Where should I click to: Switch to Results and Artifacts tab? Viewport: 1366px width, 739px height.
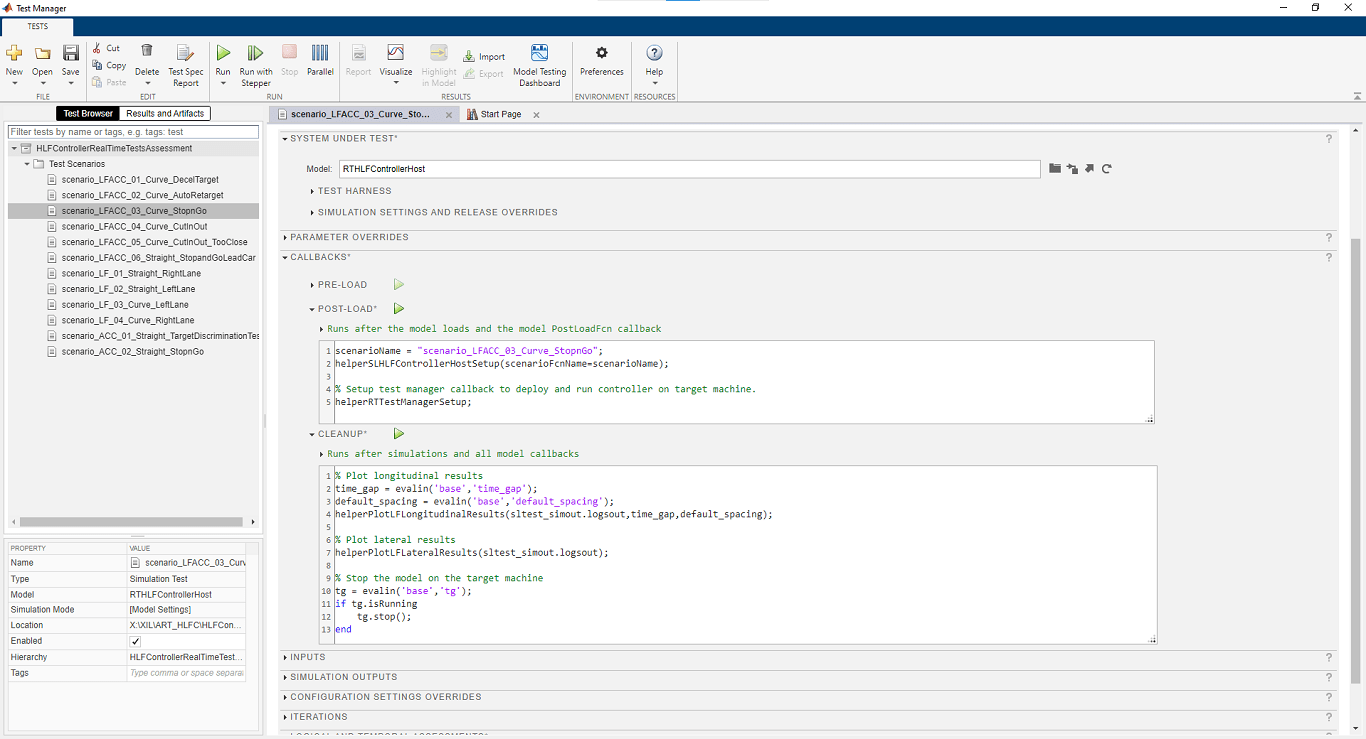[x=165, y=114]
